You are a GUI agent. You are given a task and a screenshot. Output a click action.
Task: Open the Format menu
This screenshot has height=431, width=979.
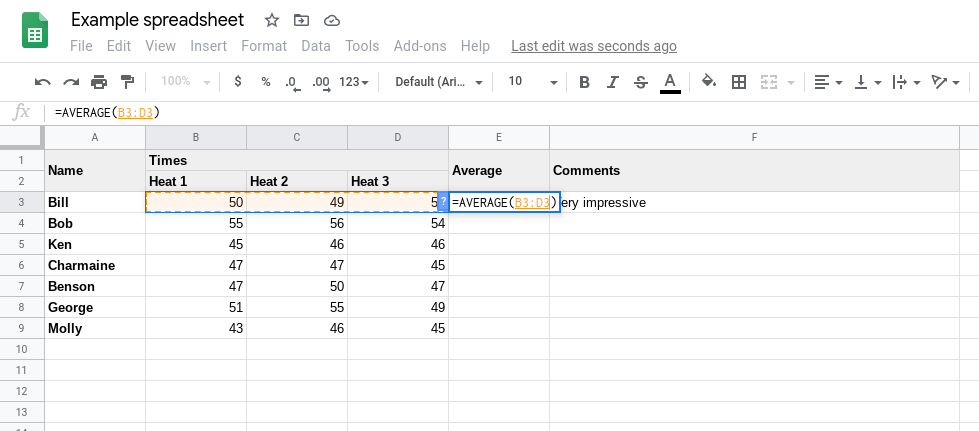[x=264, y=46]
